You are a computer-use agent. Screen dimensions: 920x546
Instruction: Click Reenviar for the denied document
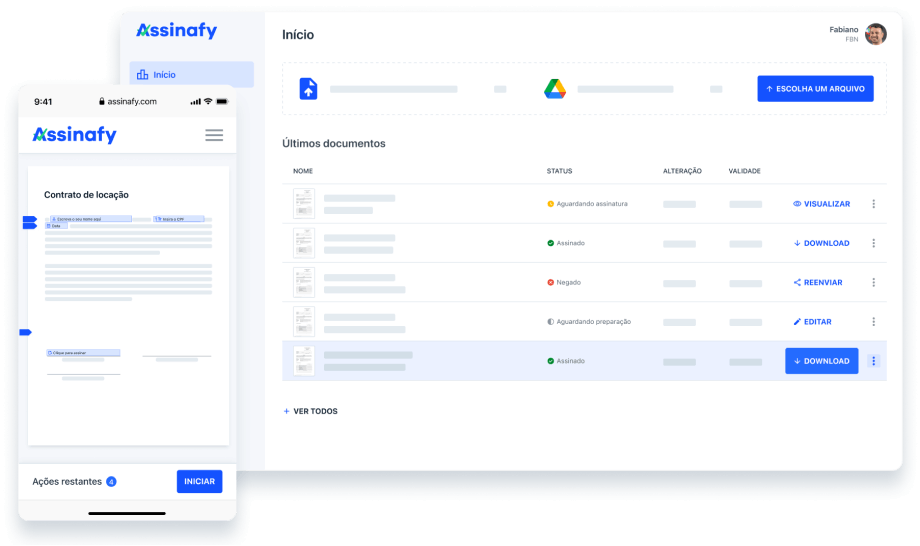(818, 283)
